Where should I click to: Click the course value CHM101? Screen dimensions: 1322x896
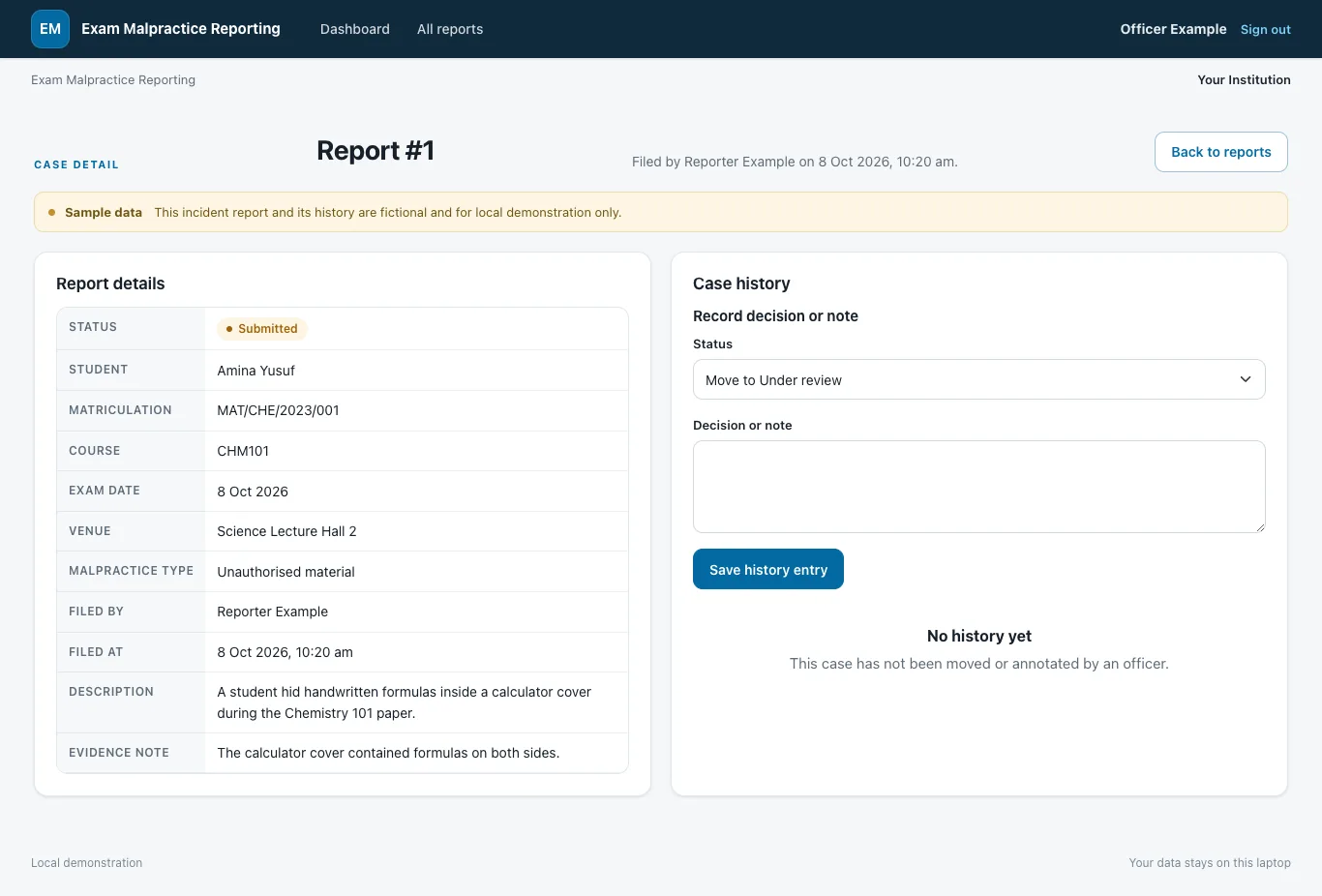[x=243, y=451]
